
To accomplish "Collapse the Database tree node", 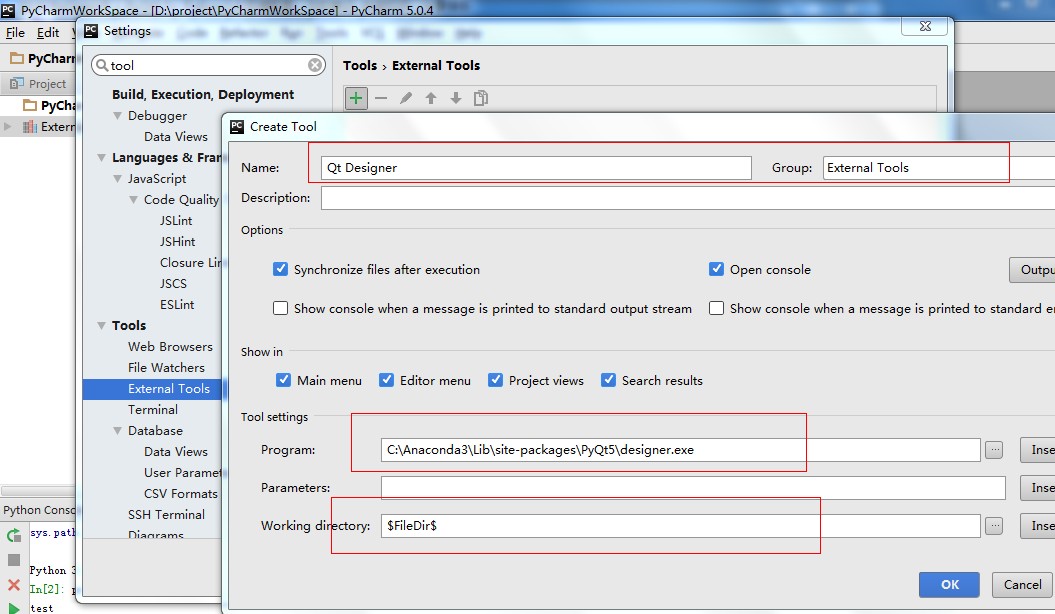I will 118,430.
